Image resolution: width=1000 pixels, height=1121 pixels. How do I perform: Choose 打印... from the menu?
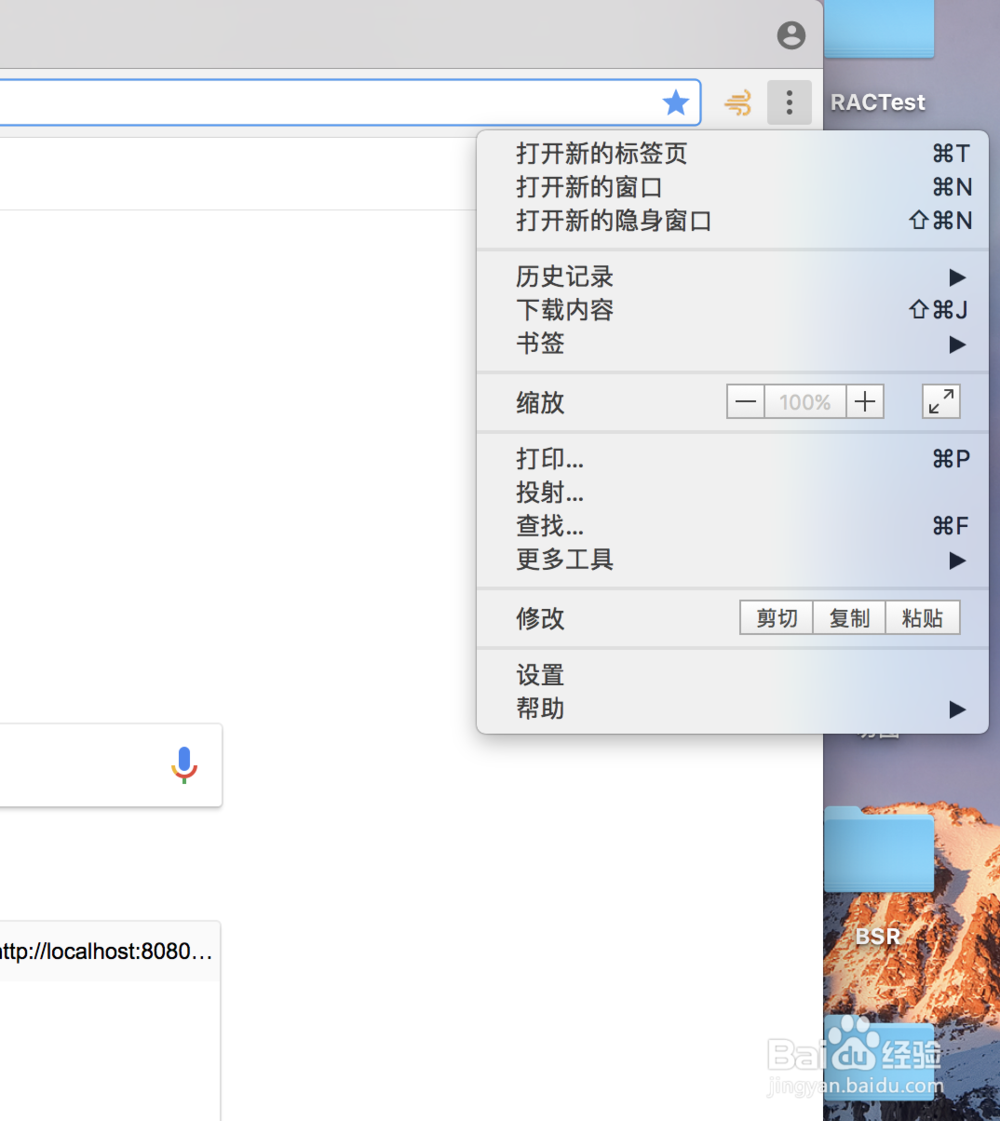(733, 459)
